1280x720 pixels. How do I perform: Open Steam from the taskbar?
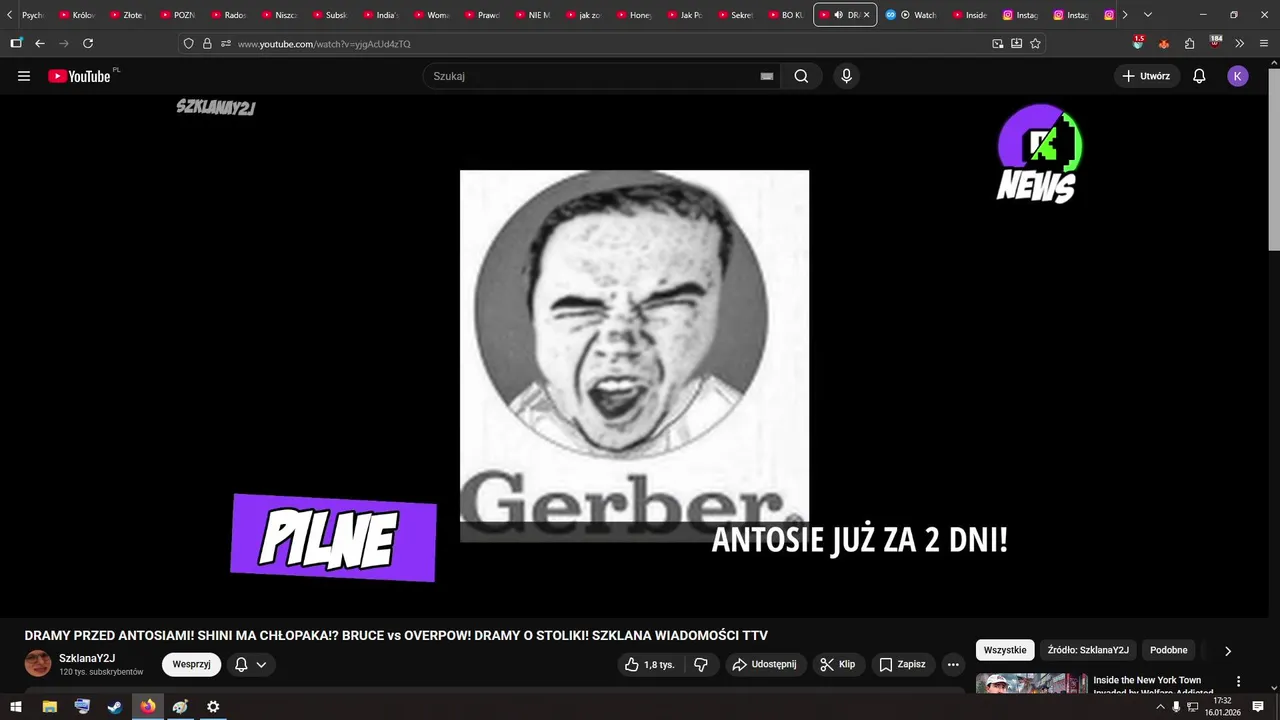click(115, 706)
